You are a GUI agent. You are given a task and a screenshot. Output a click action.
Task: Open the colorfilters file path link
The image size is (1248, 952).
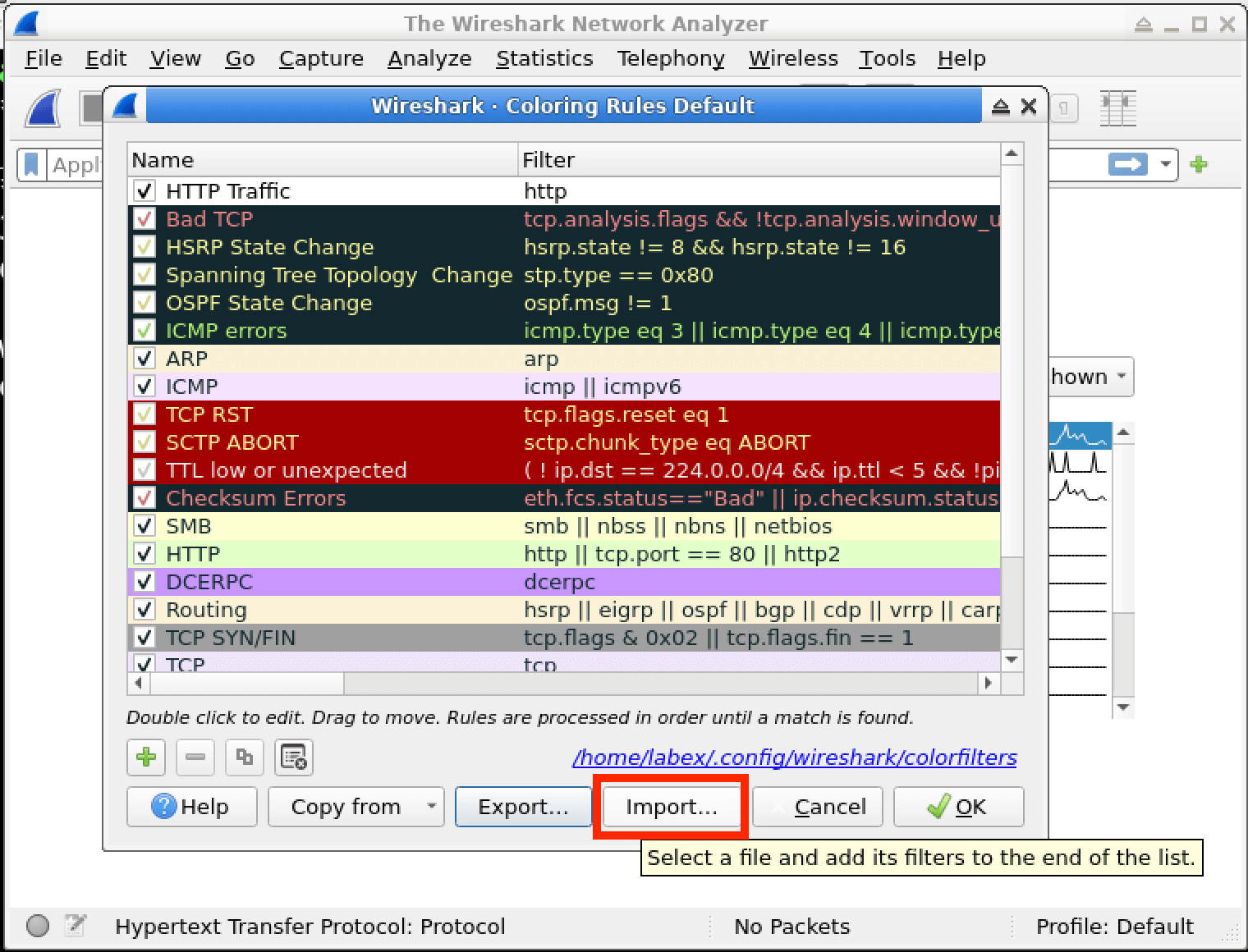(x=794, y=757)
